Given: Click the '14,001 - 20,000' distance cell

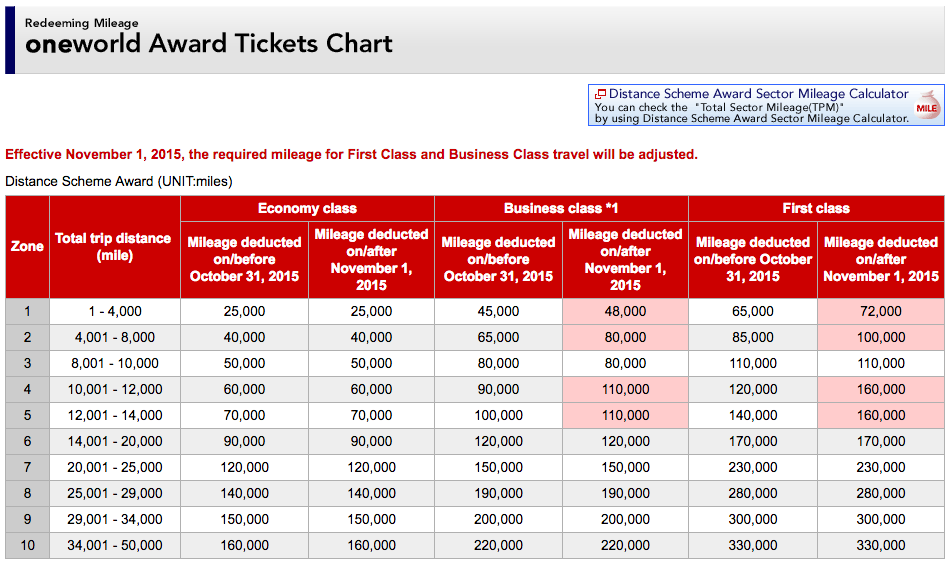Looking at the screenshot, I should pos(115,442).
